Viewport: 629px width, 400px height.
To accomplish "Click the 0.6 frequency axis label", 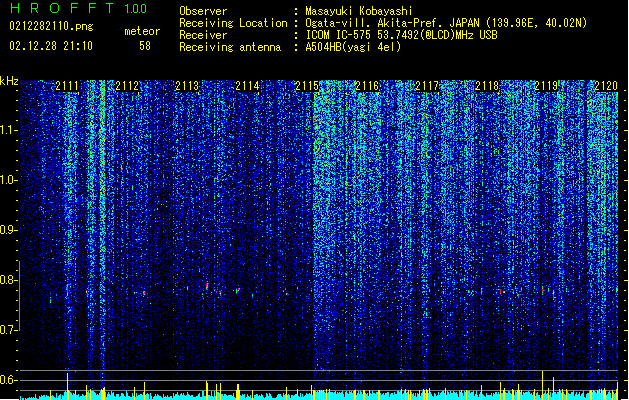I will (x=8, y=380).
